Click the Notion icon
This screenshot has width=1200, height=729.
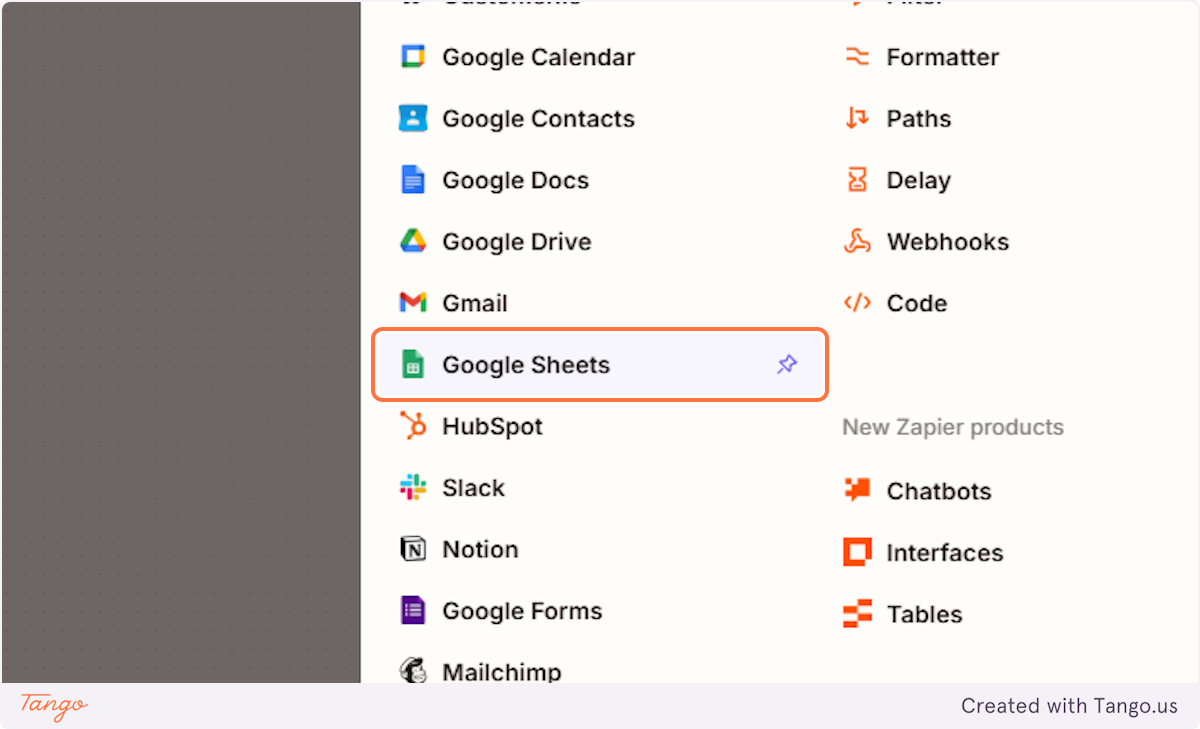(x=413, y=549)
